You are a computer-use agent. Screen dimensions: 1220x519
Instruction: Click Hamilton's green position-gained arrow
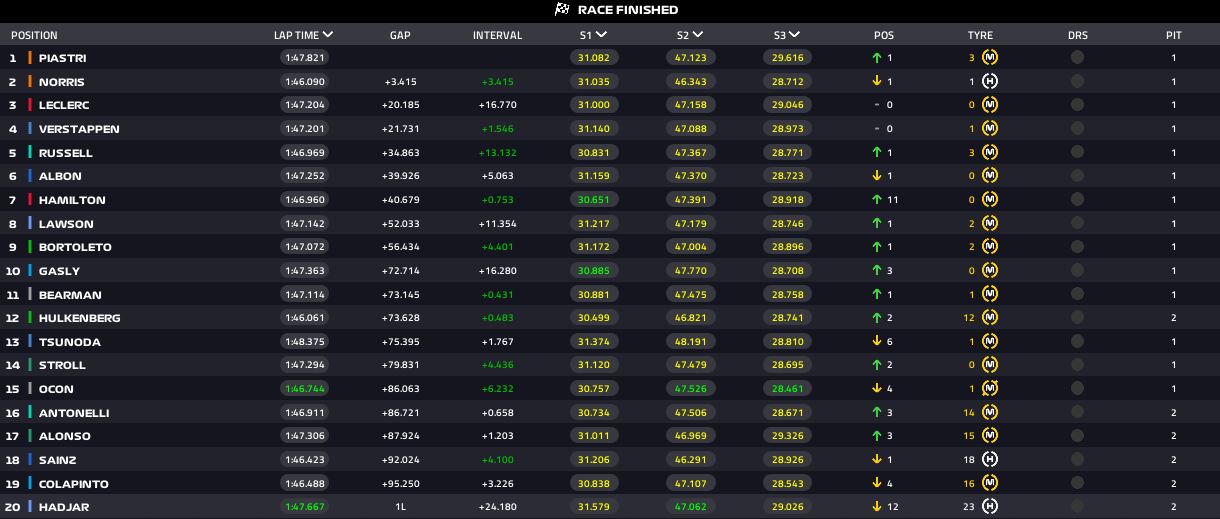877,200
